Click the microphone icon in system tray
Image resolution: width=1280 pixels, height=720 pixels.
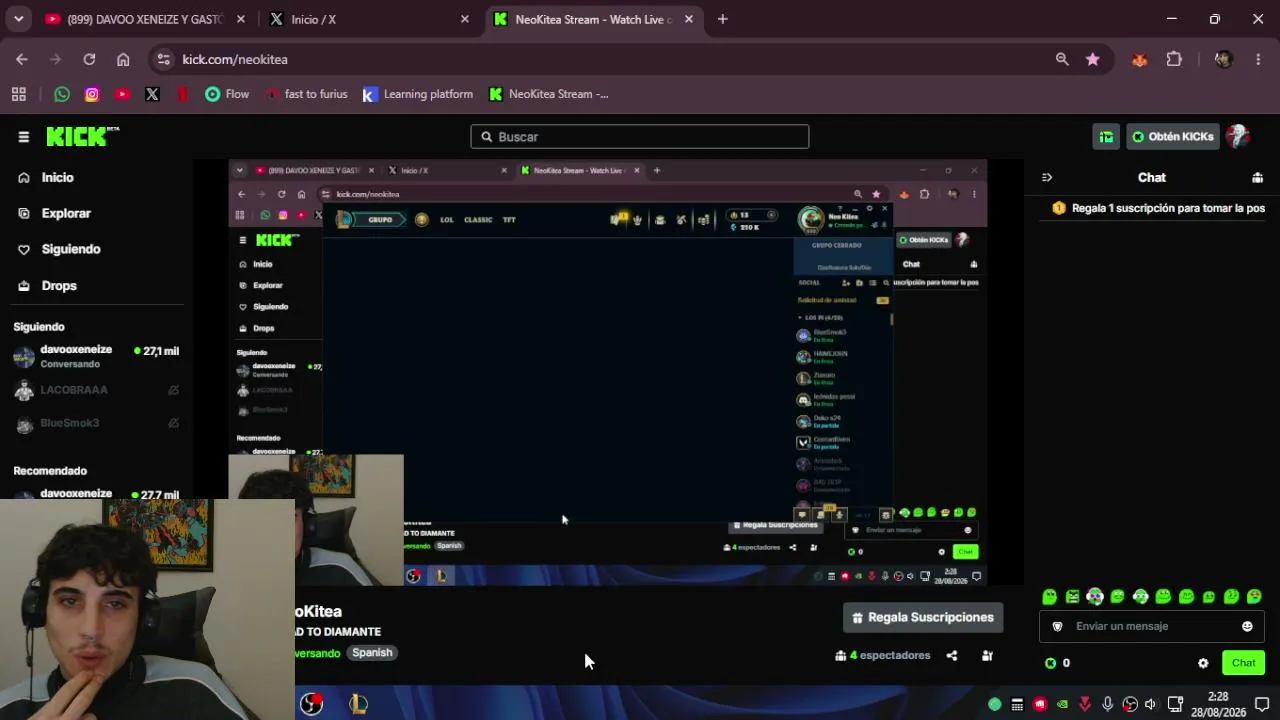[x=1107, y=704]
